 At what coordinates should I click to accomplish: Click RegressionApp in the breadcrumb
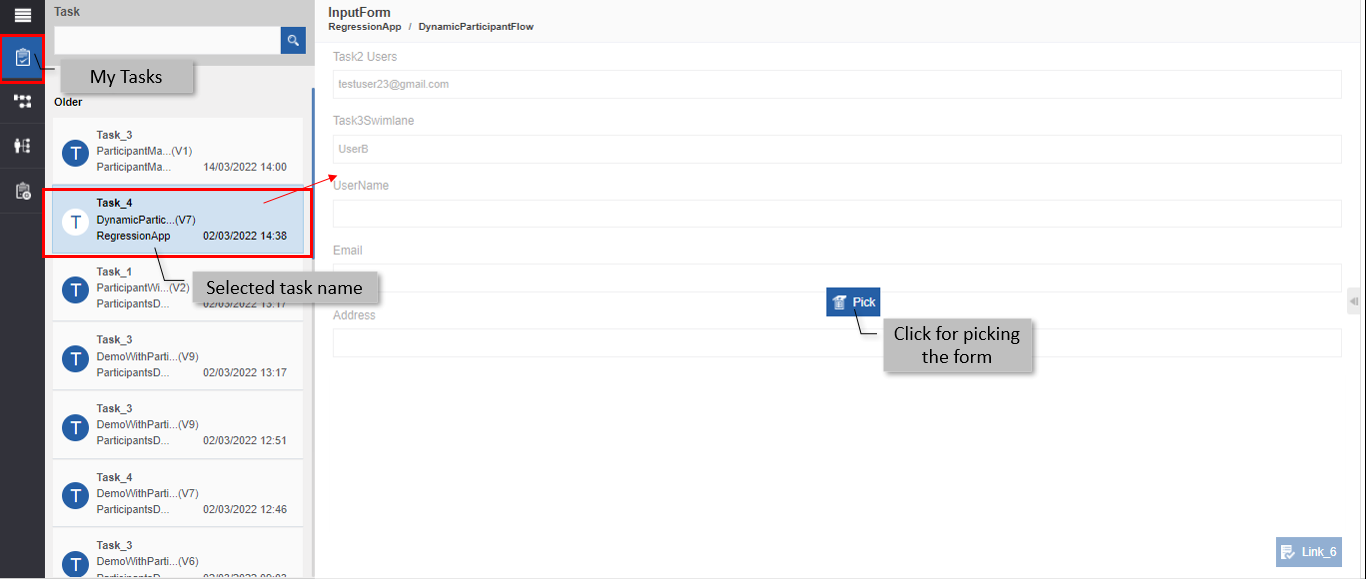point(365,27)
